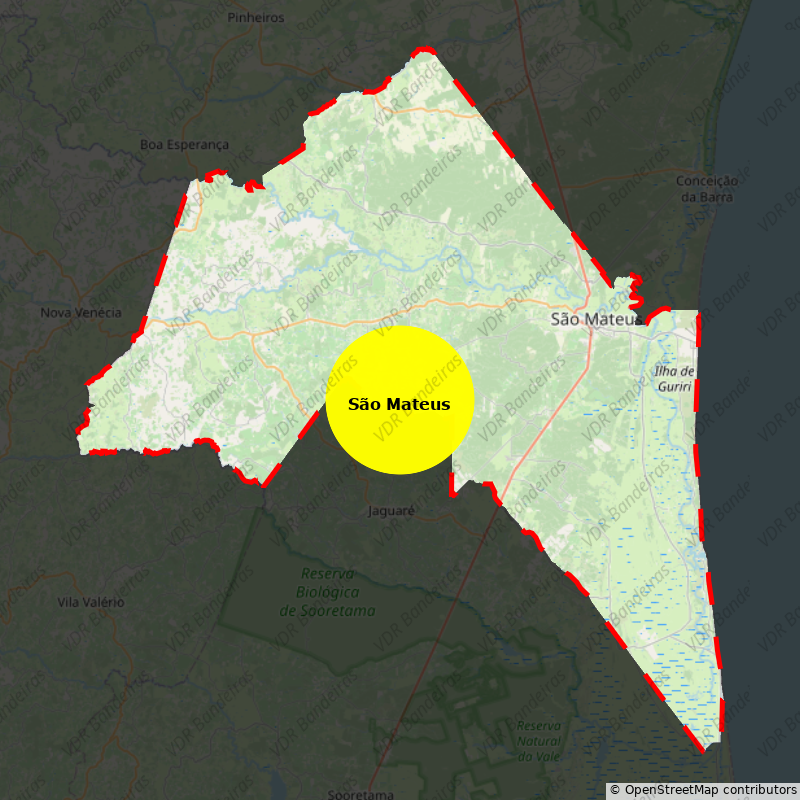Click the northernmost tip of the red dashed boundary
This screenshot has width=800, height=800.
click(426, 49)
